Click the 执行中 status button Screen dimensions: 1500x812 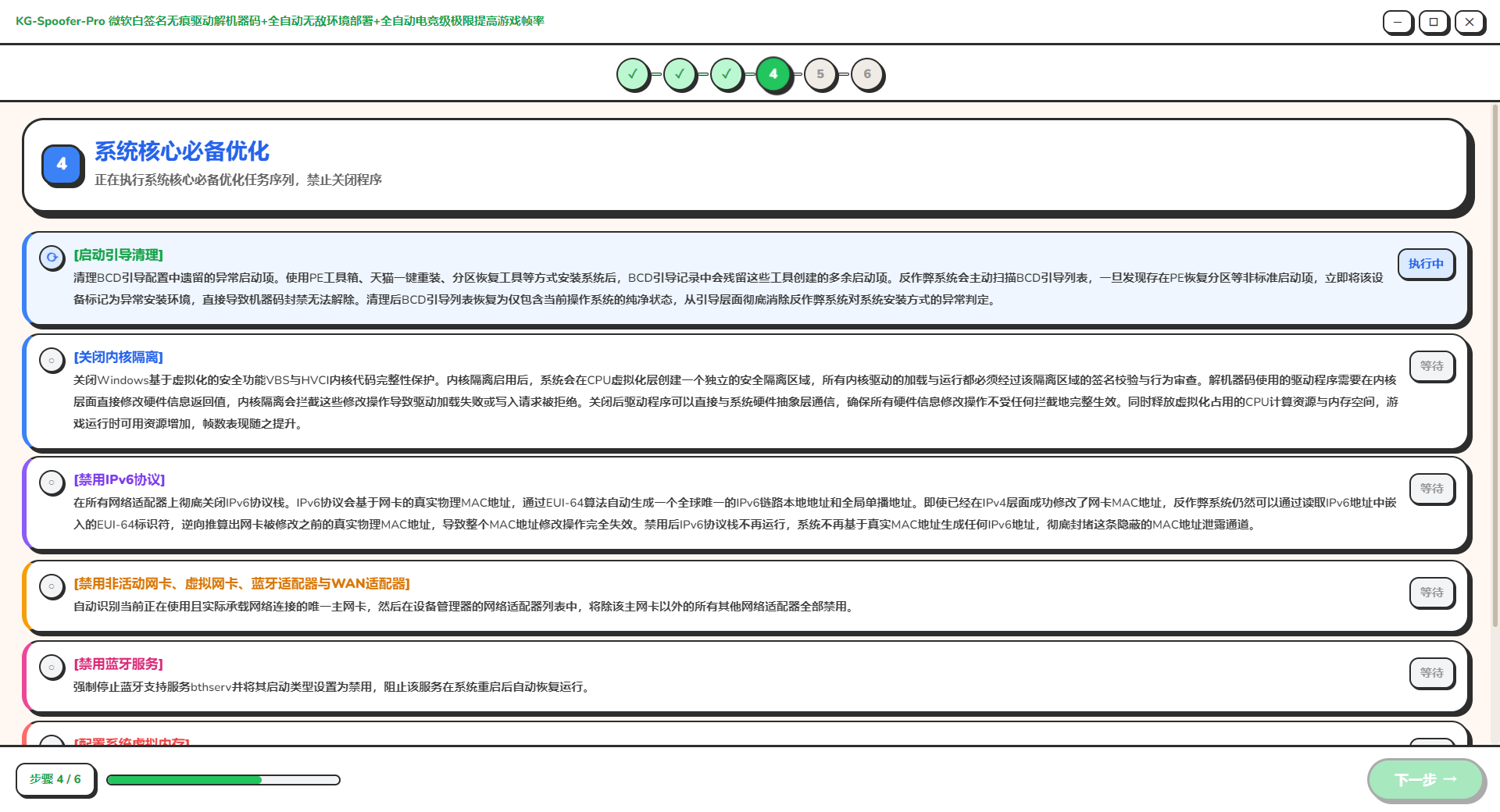click(x=1426, y=264)
